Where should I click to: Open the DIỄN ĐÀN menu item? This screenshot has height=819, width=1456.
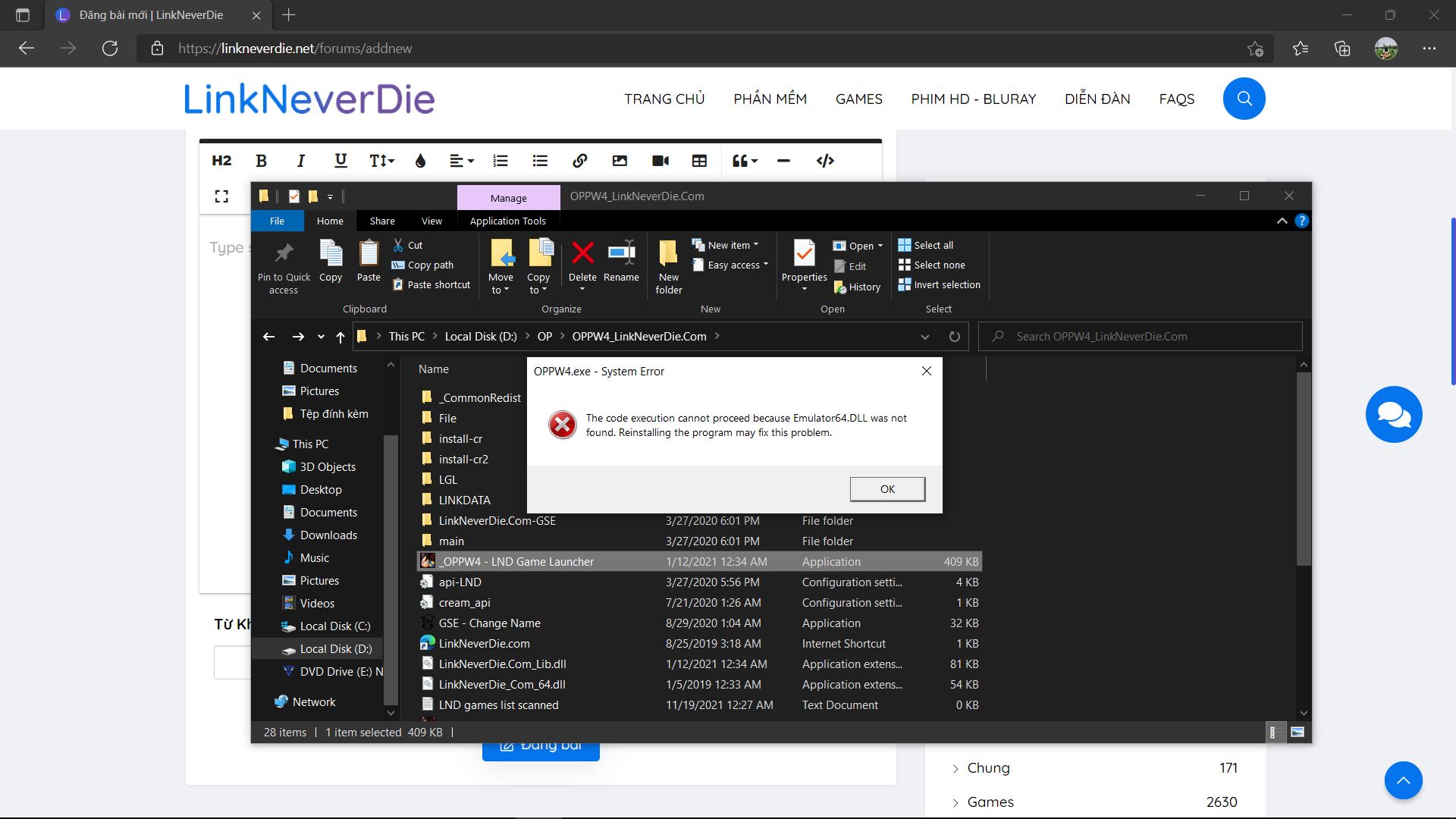pos(1097,99)
